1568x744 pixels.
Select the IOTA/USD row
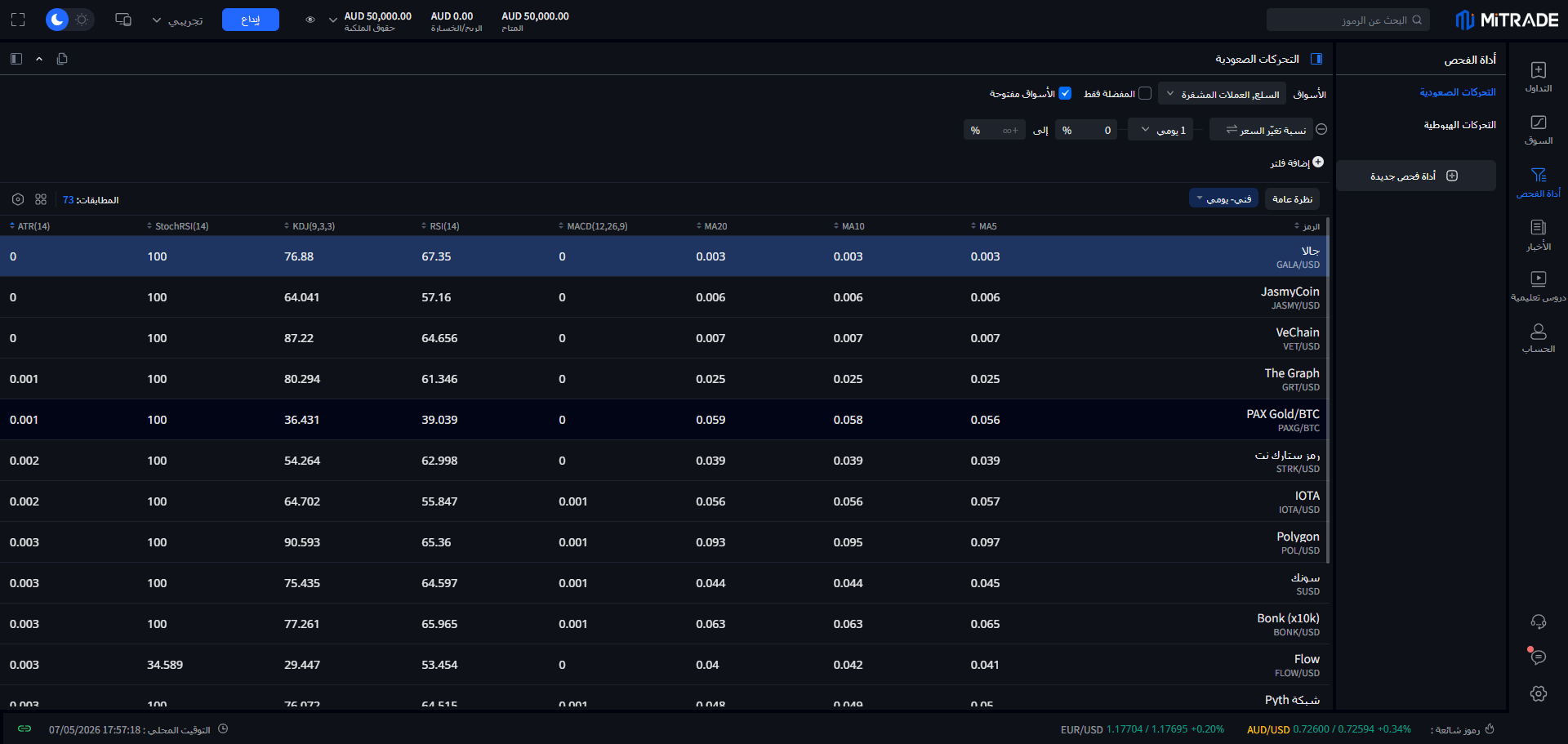pyautogui.click(x=663, y=501)
